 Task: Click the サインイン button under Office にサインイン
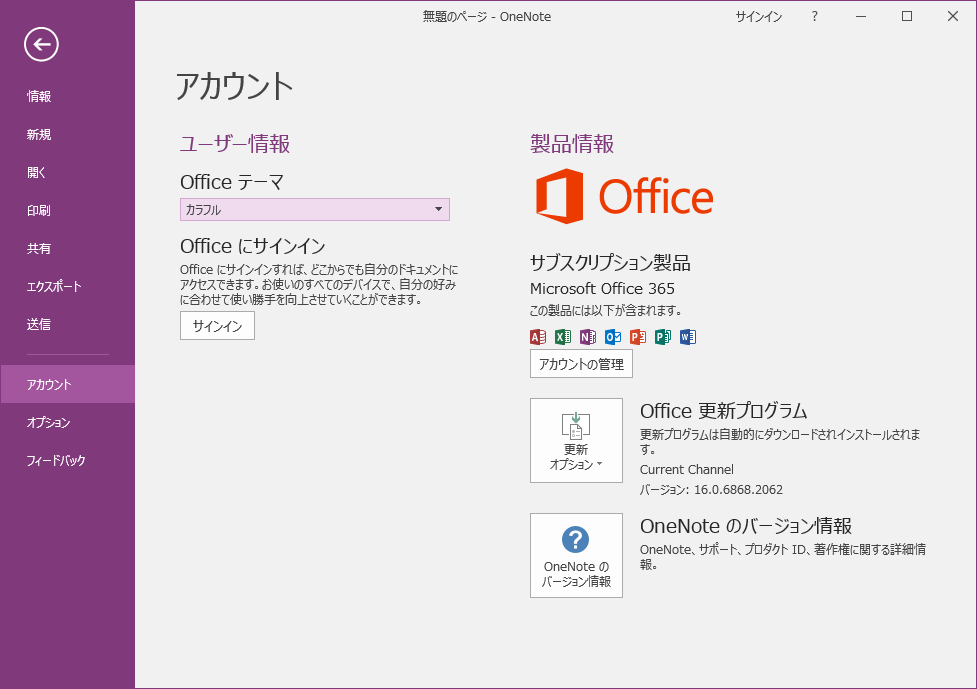217,325
